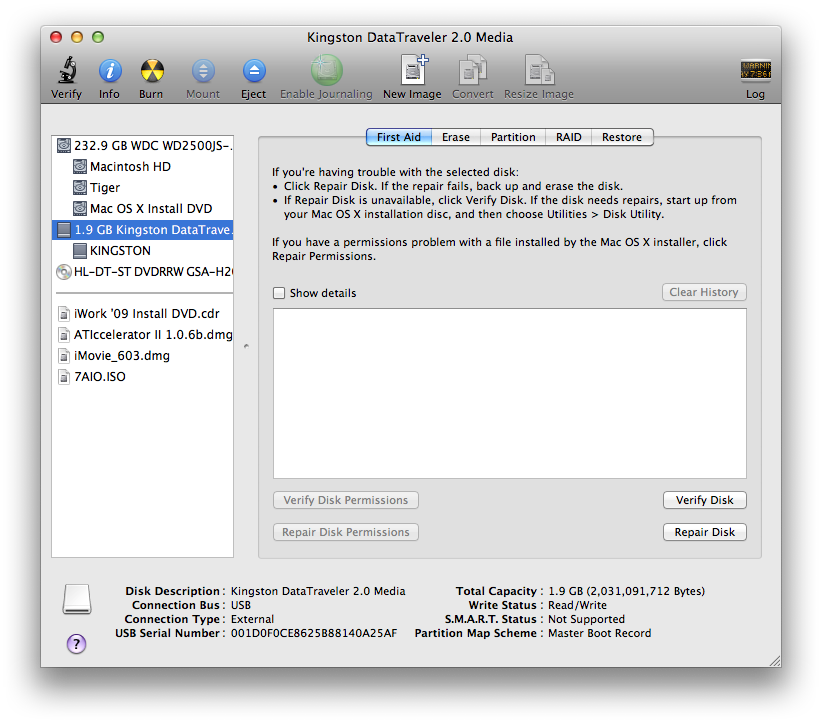Eject the selected disk using Eject icon
The height and width of the screenshot is (723, 822).
tap(254, 71)
